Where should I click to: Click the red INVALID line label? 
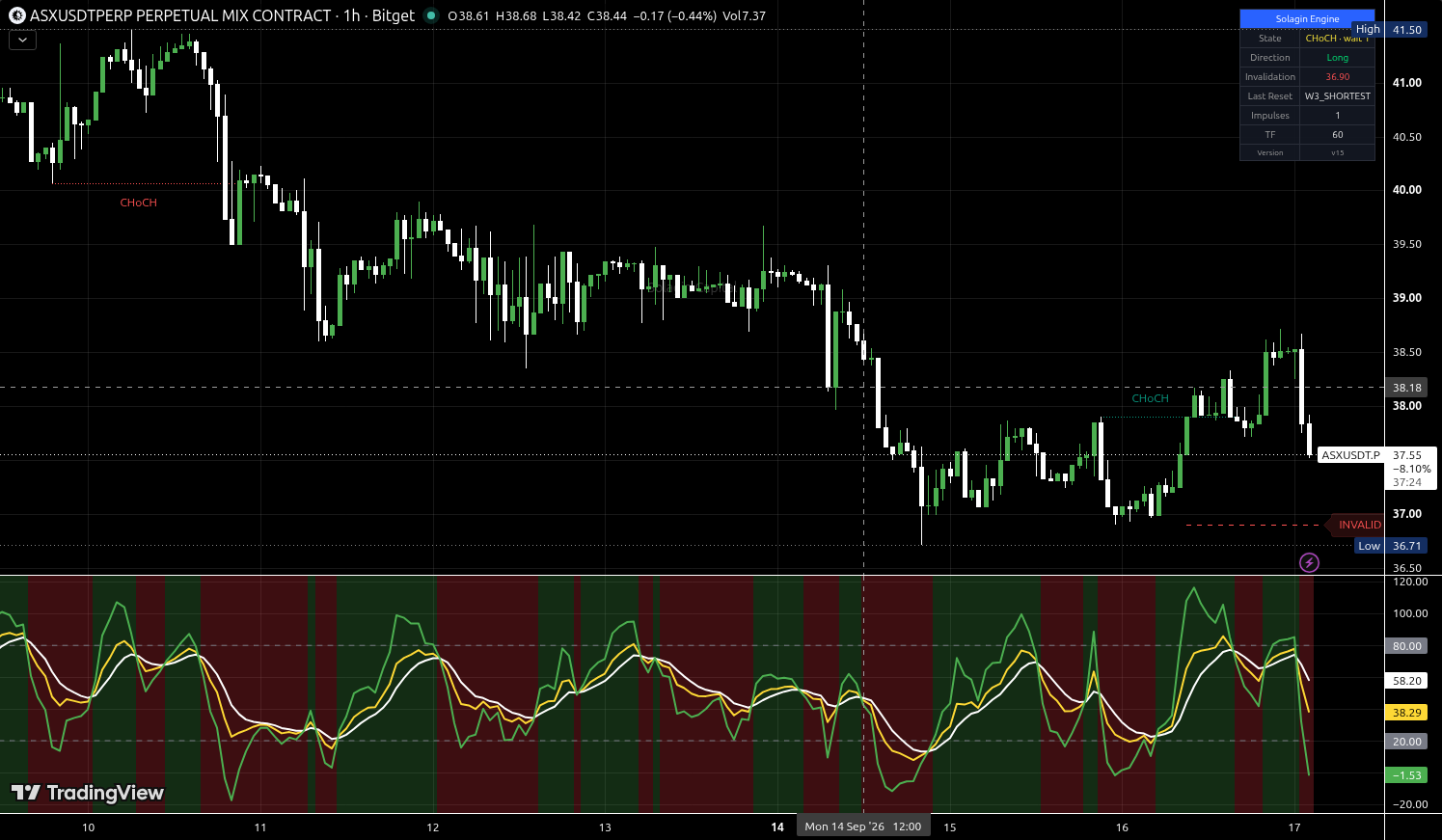(1358, 525)
